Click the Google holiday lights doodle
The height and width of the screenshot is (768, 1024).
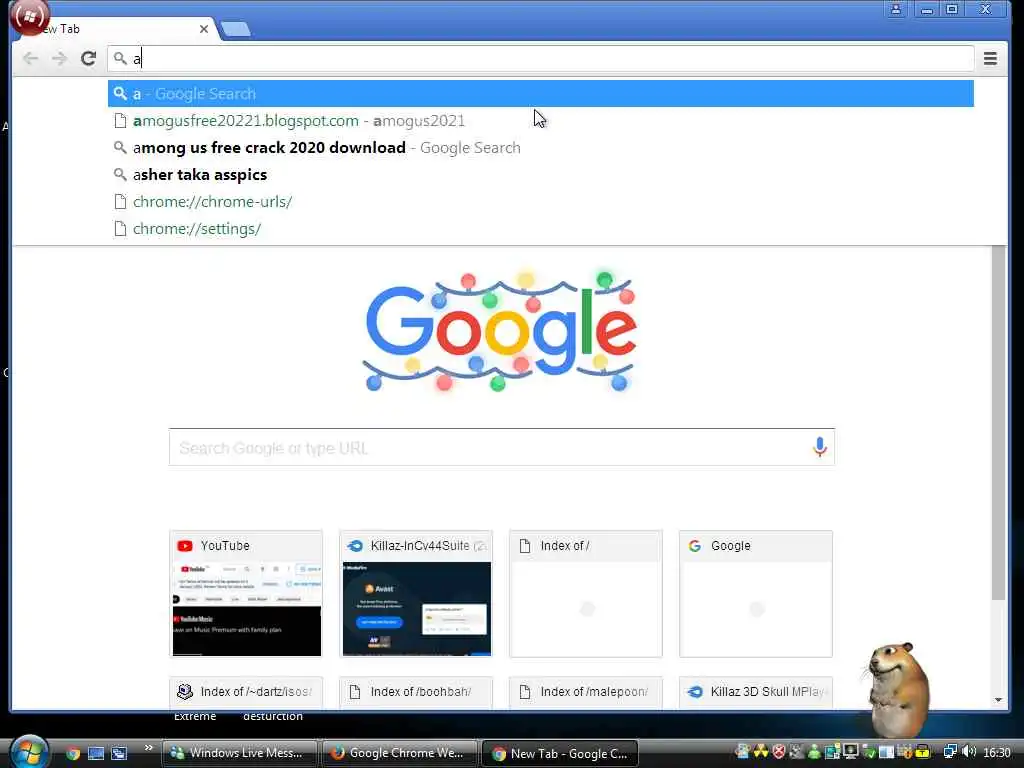tap(500, 332)
